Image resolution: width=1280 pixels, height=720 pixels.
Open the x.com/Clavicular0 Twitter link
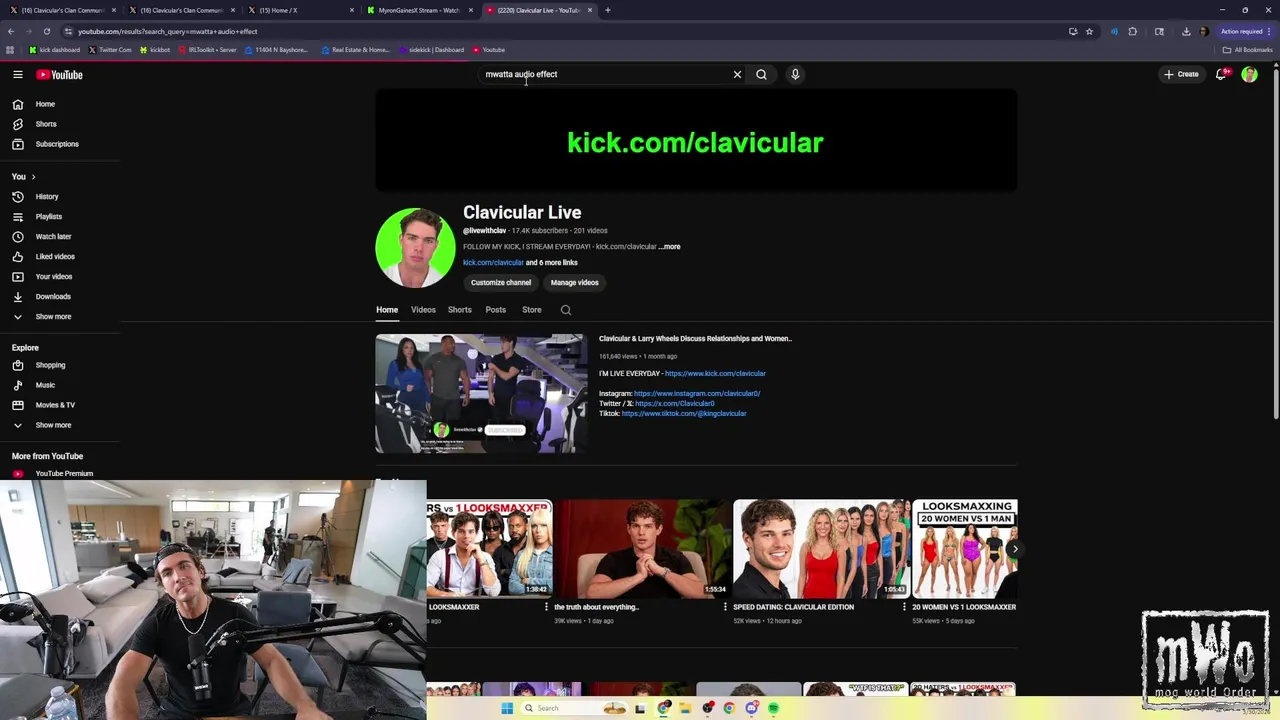point(675,404)
